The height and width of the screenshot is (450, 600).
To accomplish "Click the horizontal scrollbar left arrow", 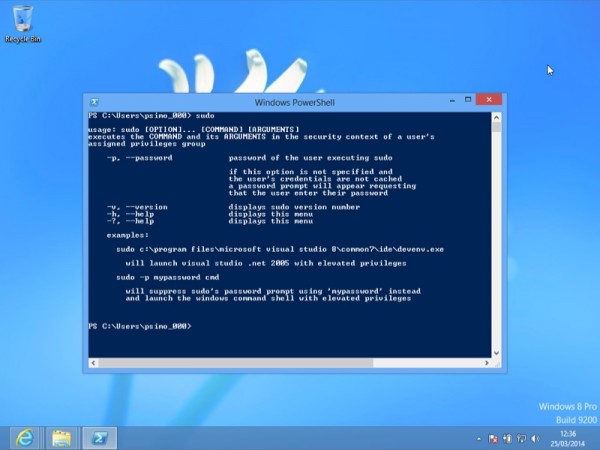I will click(x=93, y=363).
